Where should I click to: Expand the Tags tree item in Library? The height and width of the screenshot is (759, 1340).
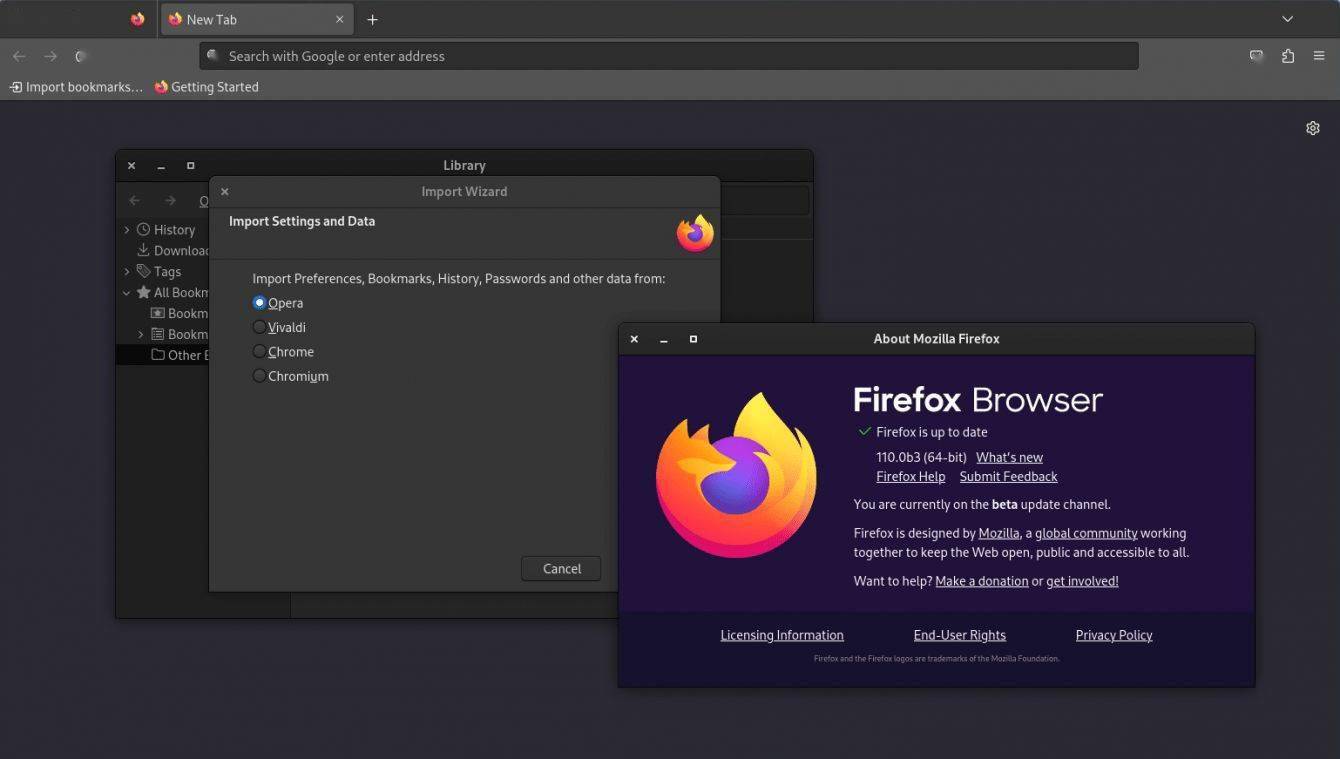(x=127, y=271)
